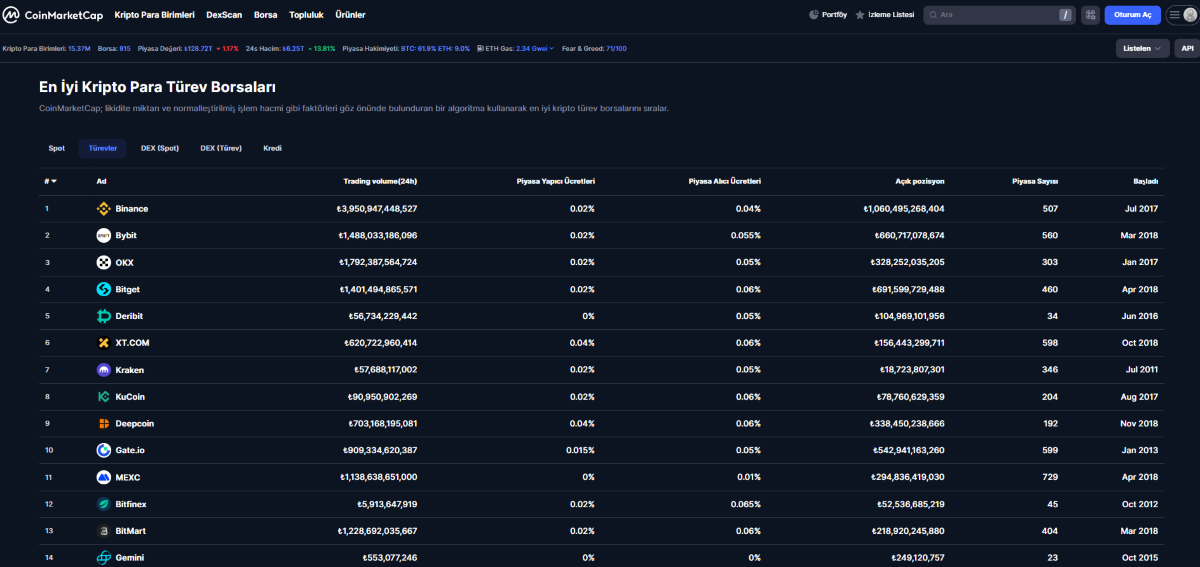Expand the Listelen dropdown
1200x567 pixels.
click(x=1143, y=48)
